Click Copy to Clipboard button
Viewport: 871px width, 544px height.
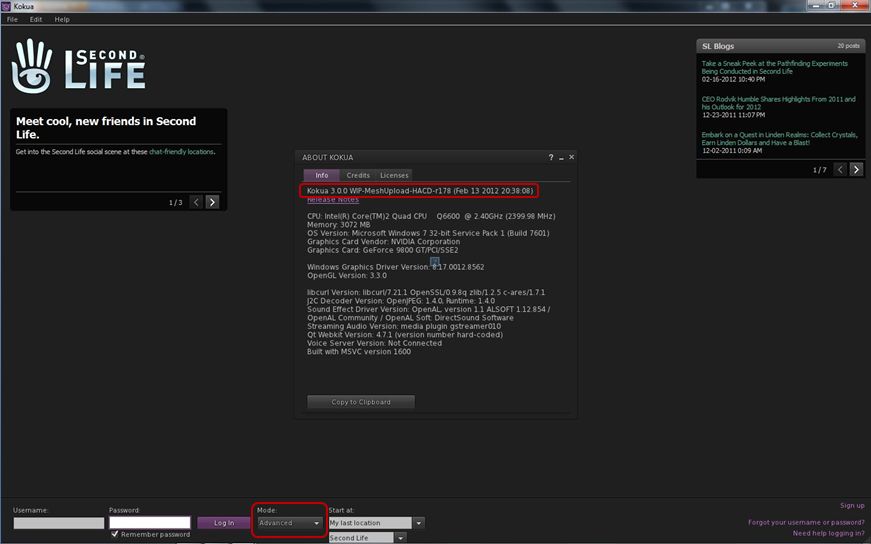pos(360,402)
